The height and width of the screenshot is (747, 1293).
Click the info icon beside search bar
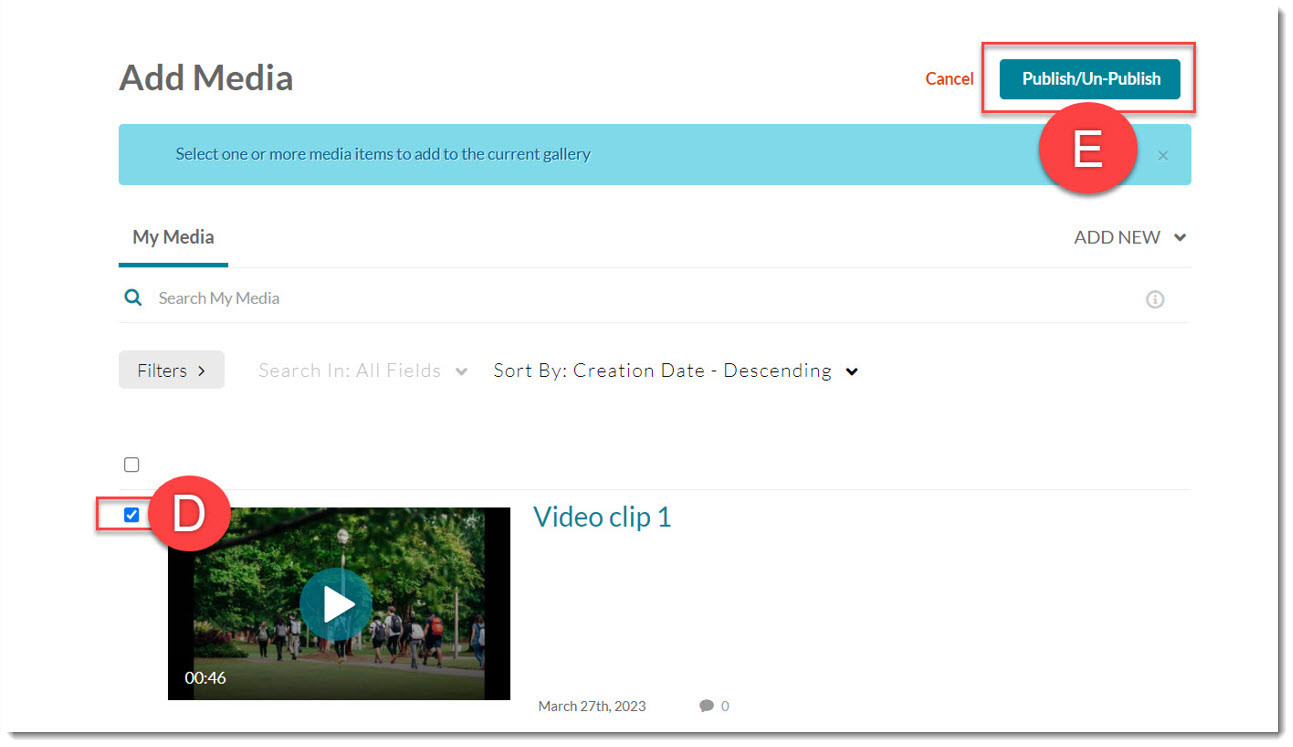[1154, 299]
